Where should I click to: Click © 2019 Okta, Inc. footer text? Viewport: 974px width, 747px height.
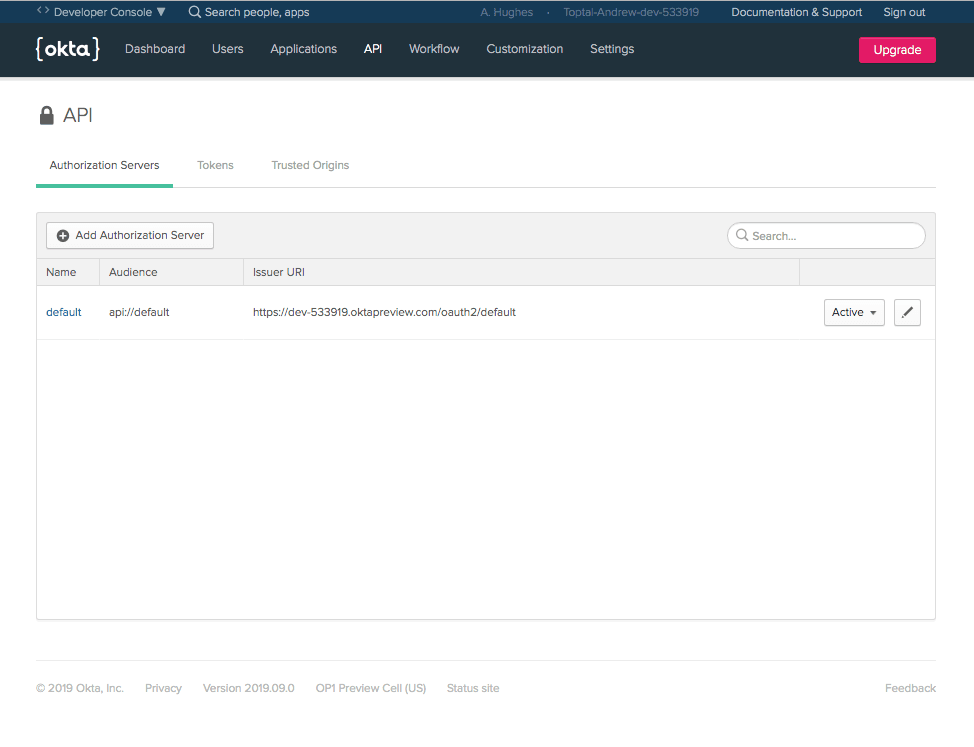point(80,688)
